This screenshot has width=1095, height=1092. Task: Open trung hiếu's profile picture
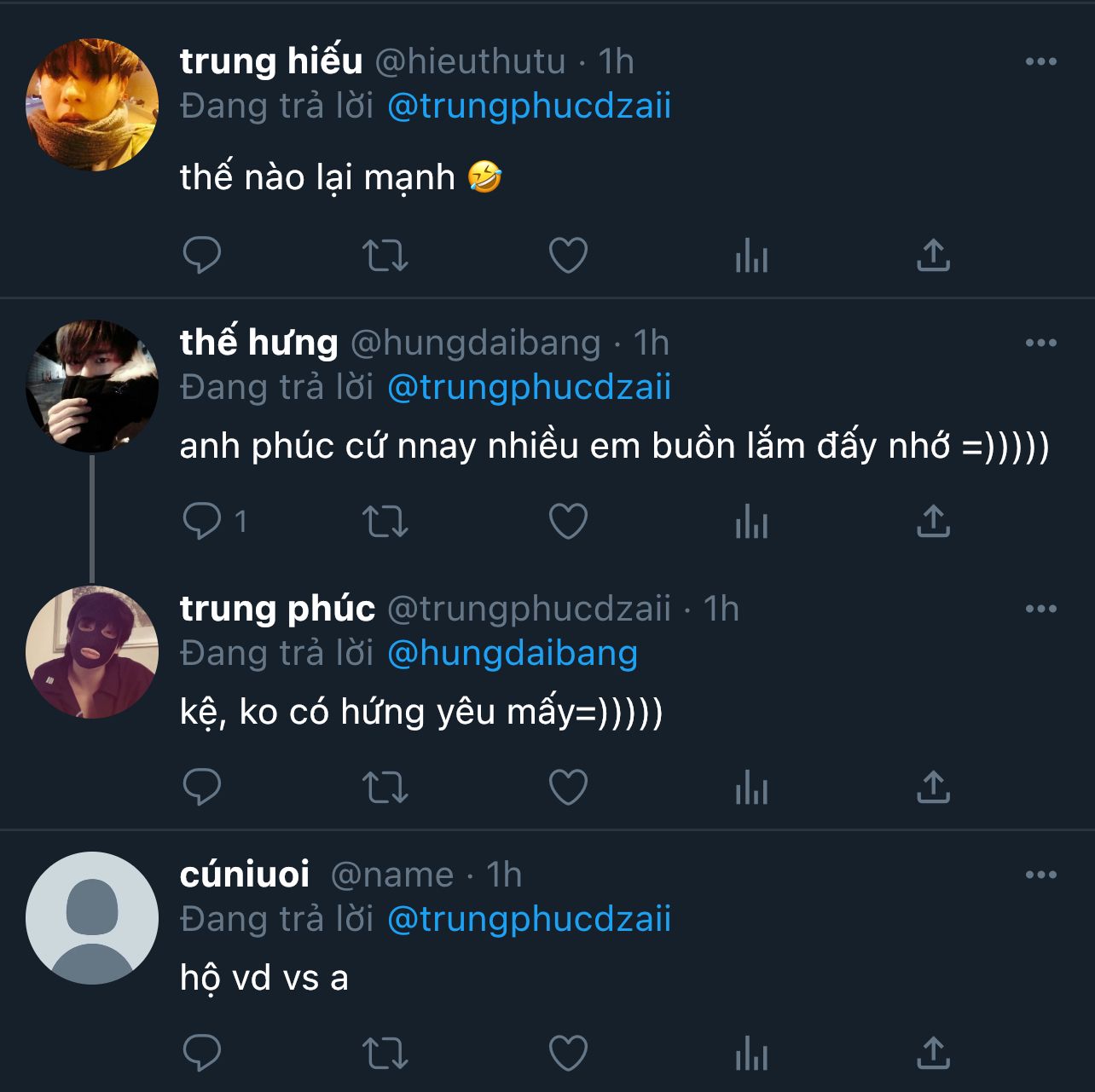click(x=92, y=104)
